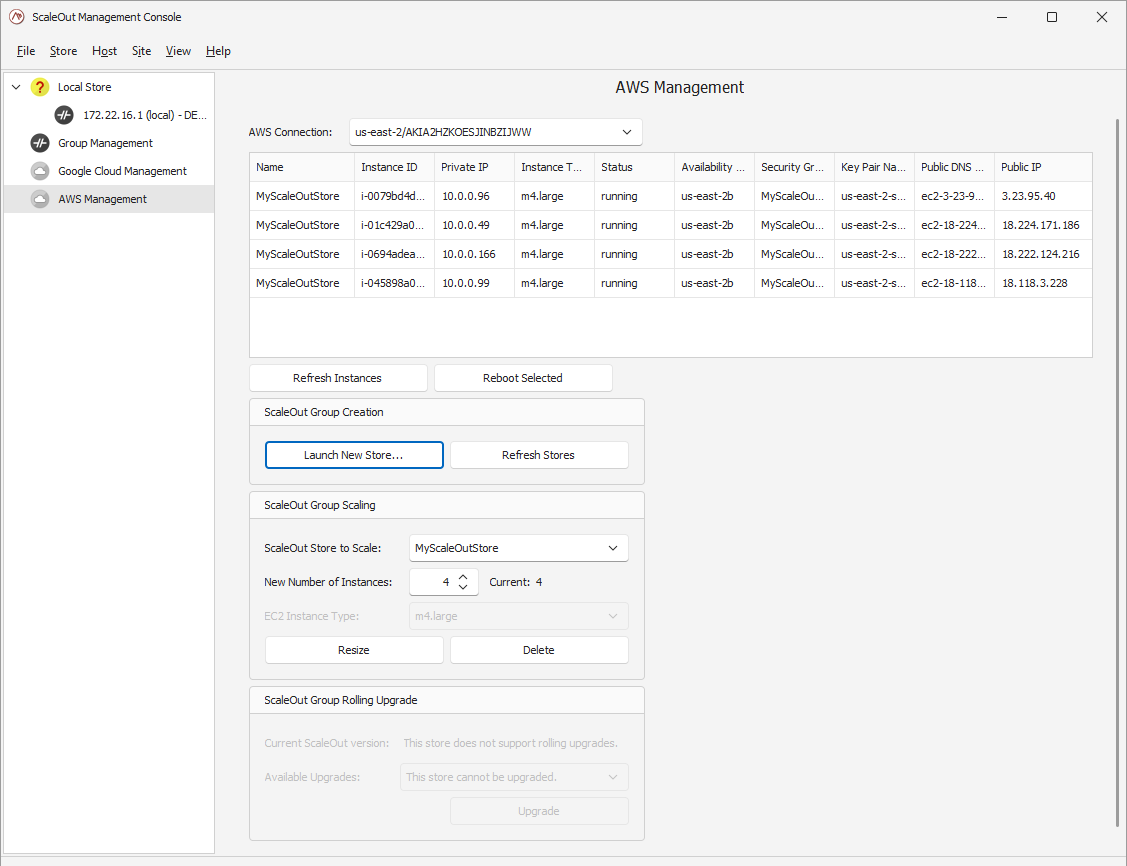Sort by Instance ID column header

pos(394,167)
